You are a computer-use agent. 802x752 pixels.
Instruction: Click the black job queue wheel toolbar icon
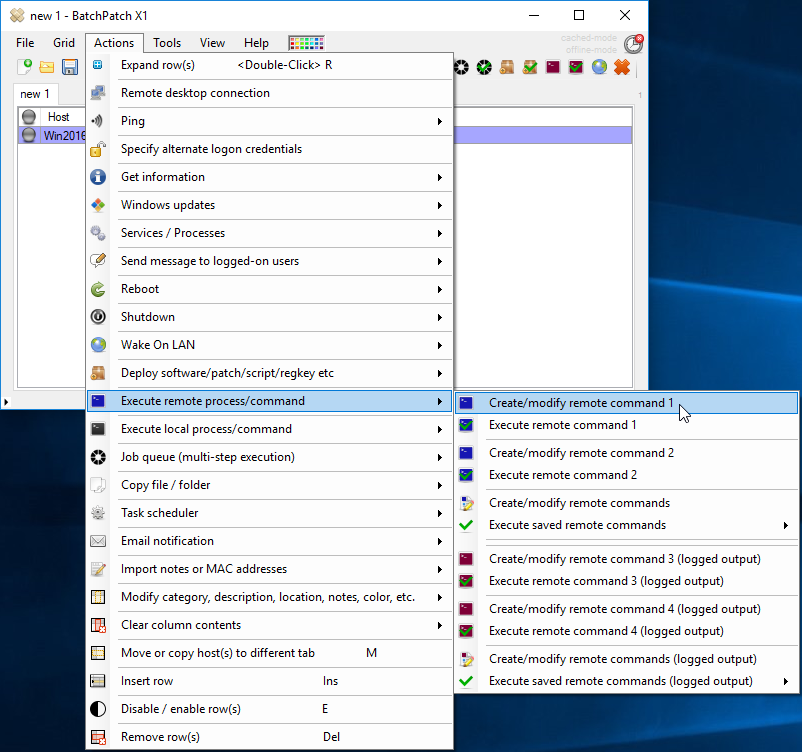[461, 67]
